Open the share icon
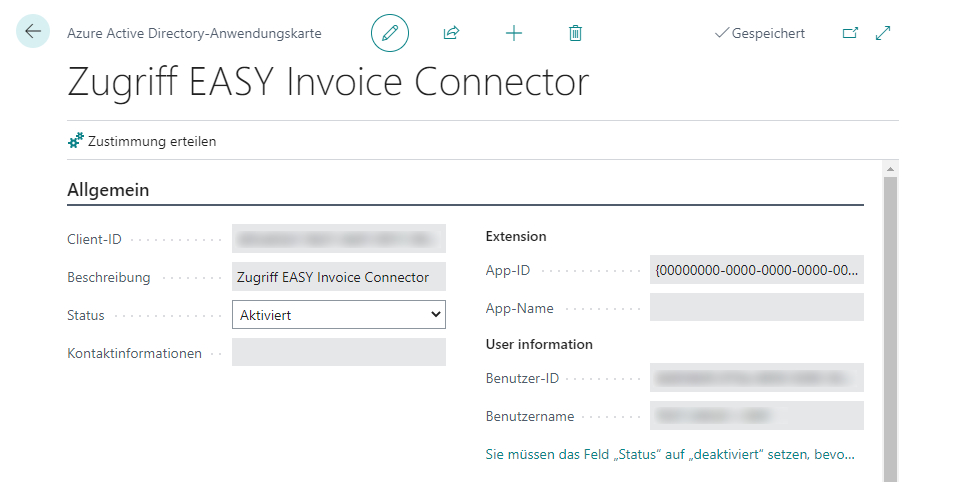The width and height of the screenshot is (967, 482). (x=451, y=33)
